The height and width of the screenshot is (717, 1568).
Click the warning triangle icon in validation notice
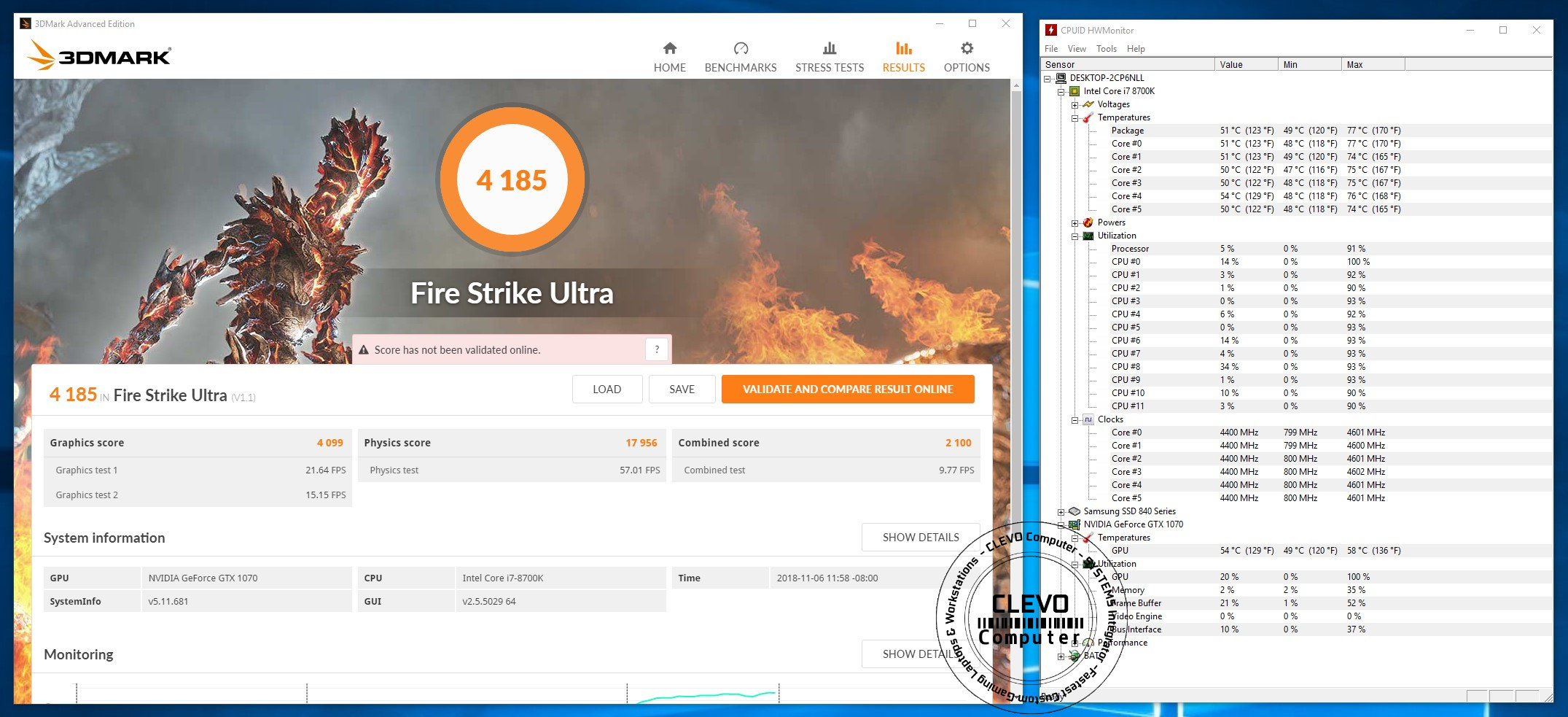364,350
